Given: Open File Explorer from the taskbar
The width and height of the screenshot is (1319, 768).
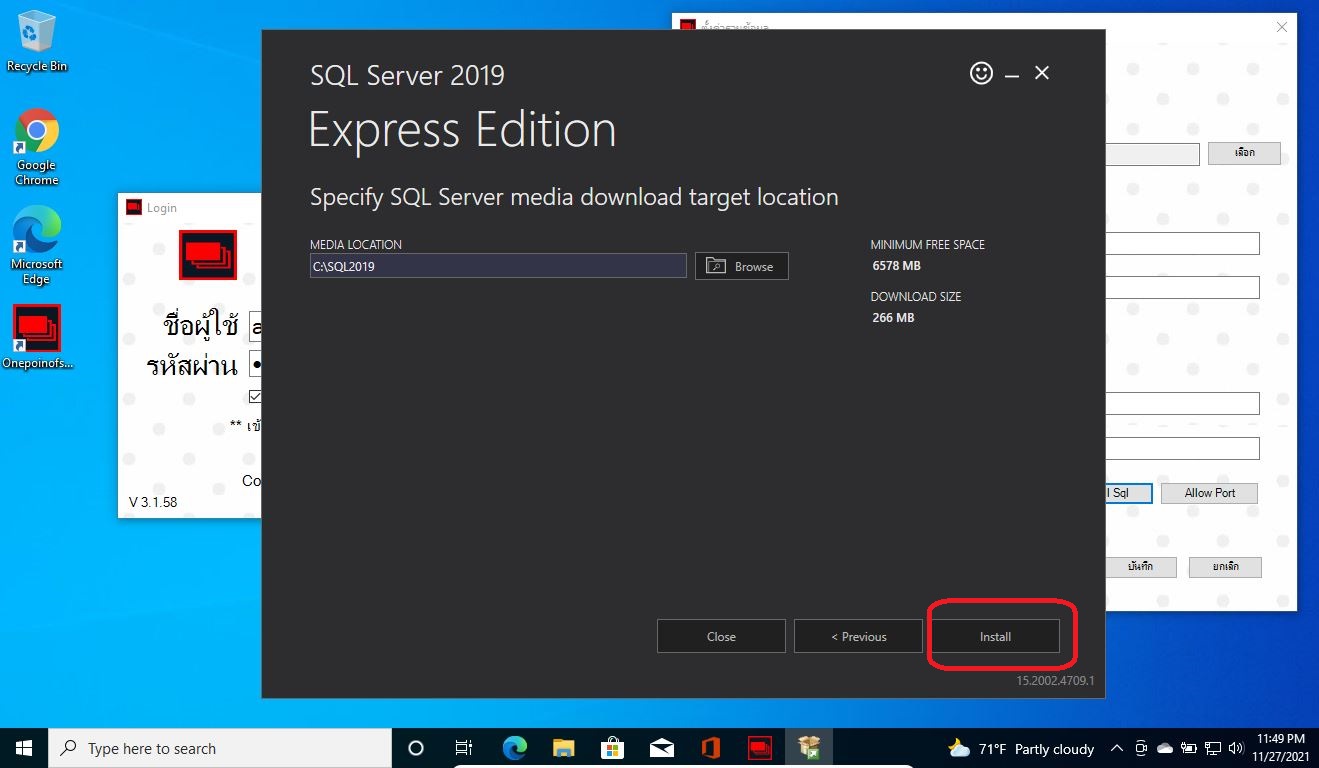Looking at the screenshot, I should coord(564,748).
